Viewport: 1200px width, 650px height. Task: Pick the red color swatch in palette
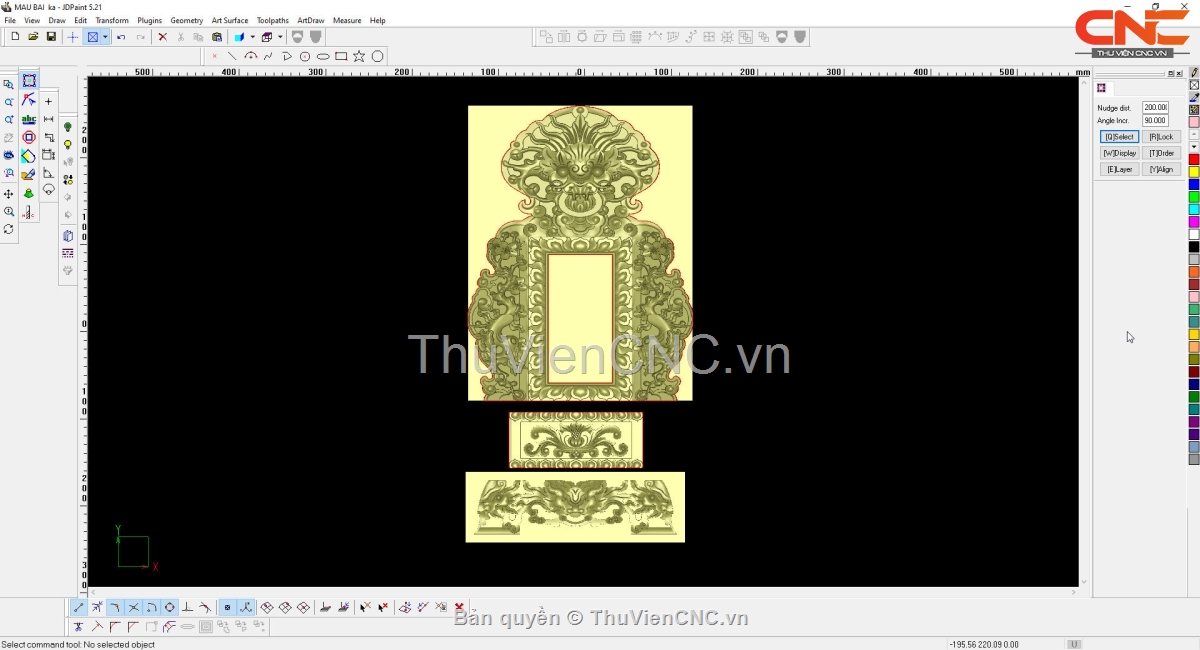coord(1194,160)
